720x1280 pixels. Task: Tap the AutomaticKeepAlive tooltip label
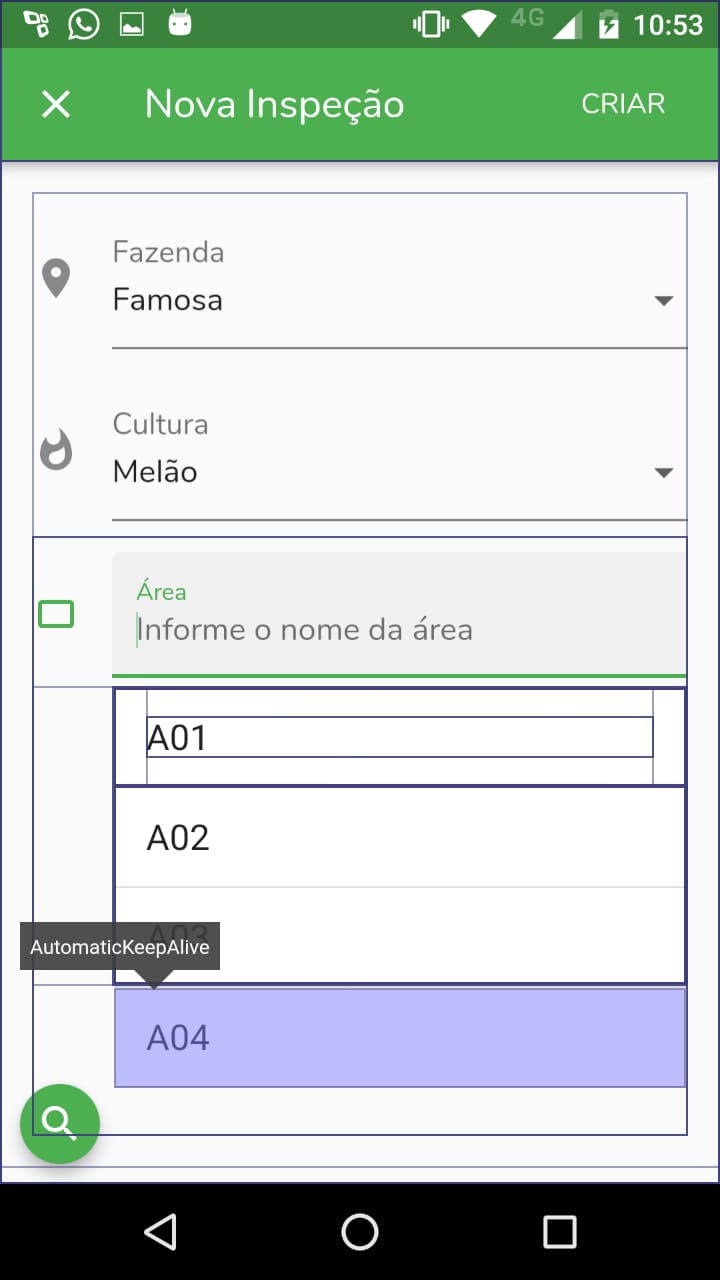(119, 945)
